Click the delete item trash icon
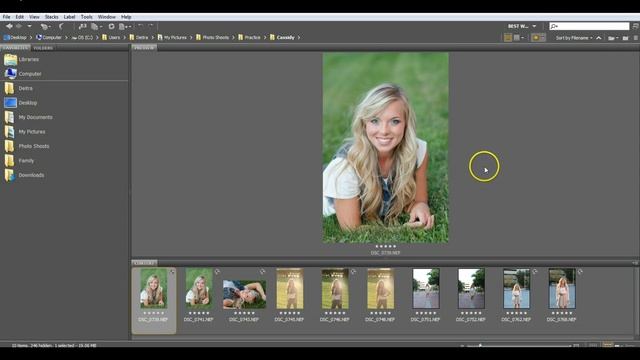This screenshot has width=640, height=360. tap(636, 38)
